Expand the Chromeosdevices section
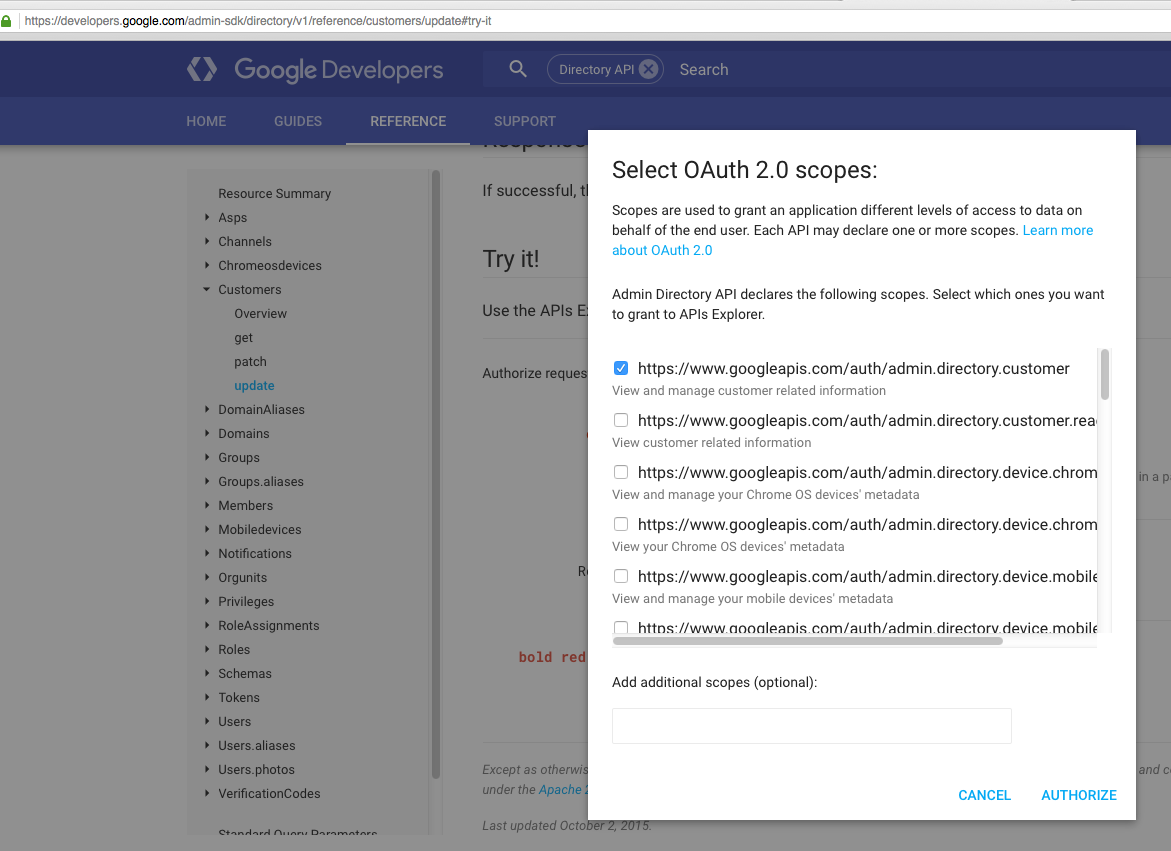This screenshot has height=851, width=1171. coord(207,265)
